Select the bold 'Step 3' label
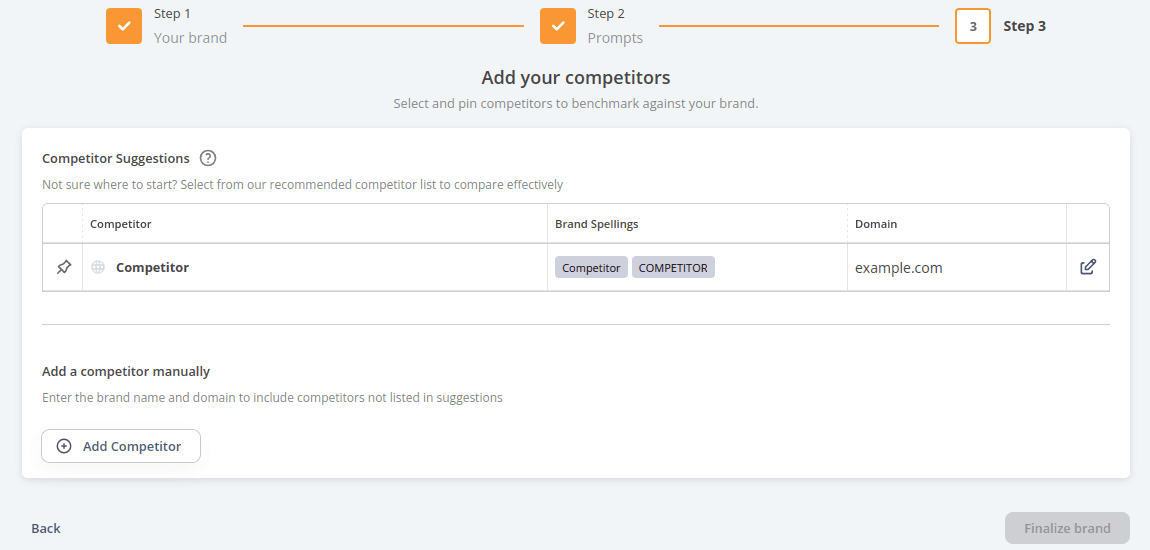1150x550 pixels. click(x=1025, y=26)
